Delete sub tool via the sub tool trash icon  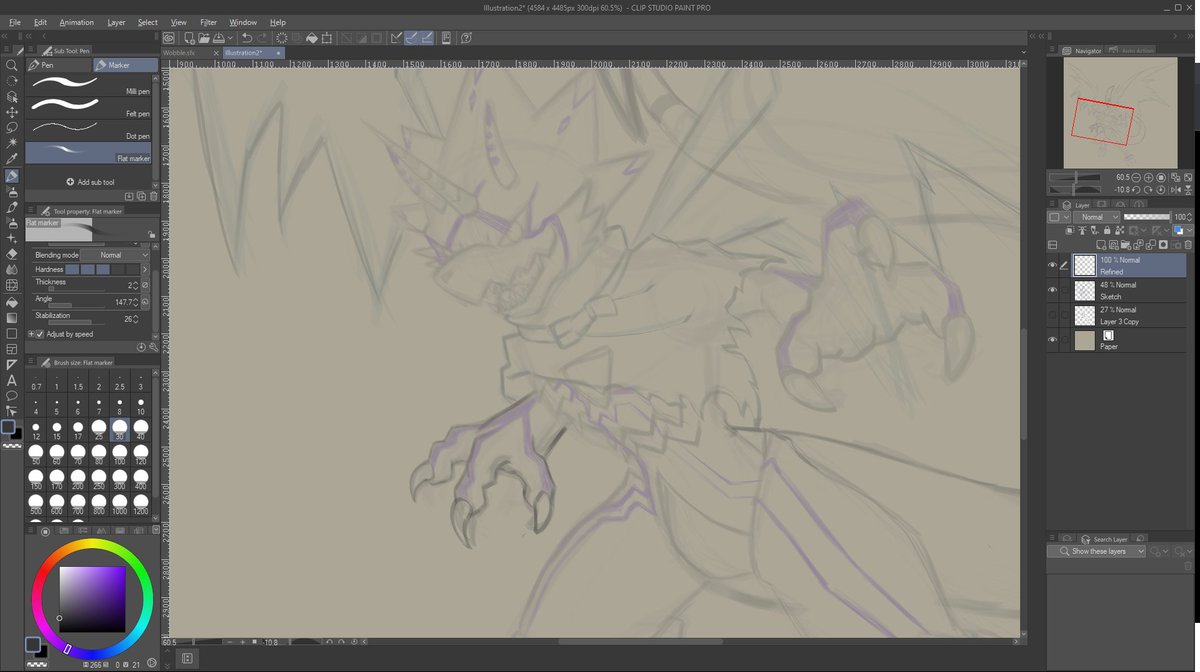click(153, 196)
